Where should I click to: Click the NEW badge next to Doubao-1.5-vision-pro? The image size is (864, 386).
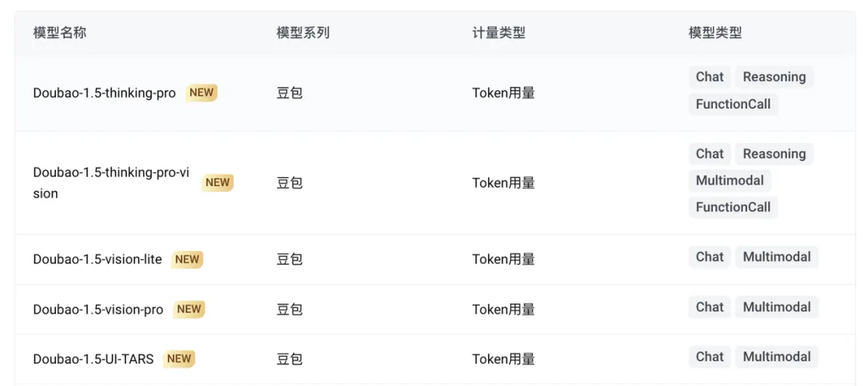coord(189,309)
